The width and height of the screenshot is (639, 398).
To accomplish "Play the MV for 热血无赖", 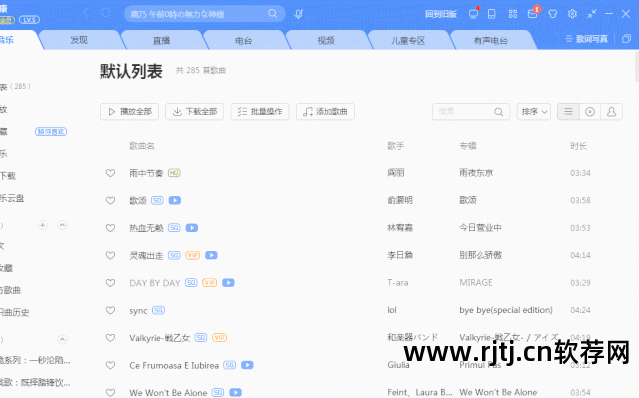I will (x=192, y=228).
